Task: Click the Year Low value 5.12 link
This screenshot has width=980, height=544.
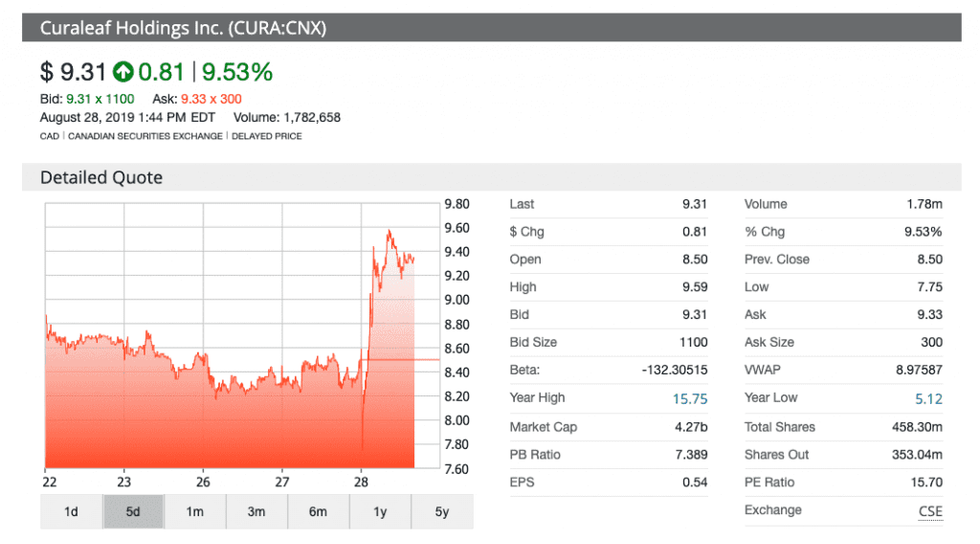Action: 928,398
